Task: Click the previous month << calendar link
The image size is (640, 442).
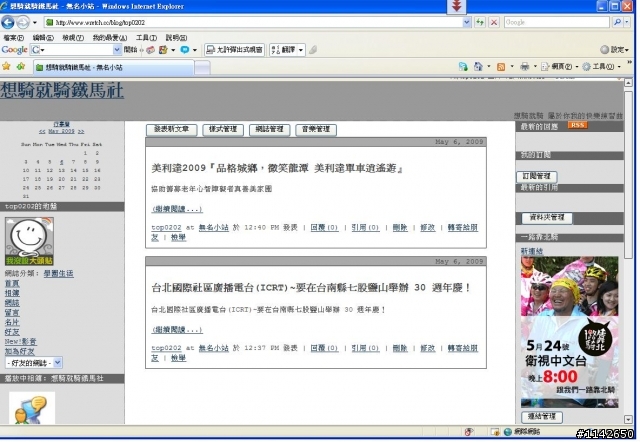Action: 42,131
